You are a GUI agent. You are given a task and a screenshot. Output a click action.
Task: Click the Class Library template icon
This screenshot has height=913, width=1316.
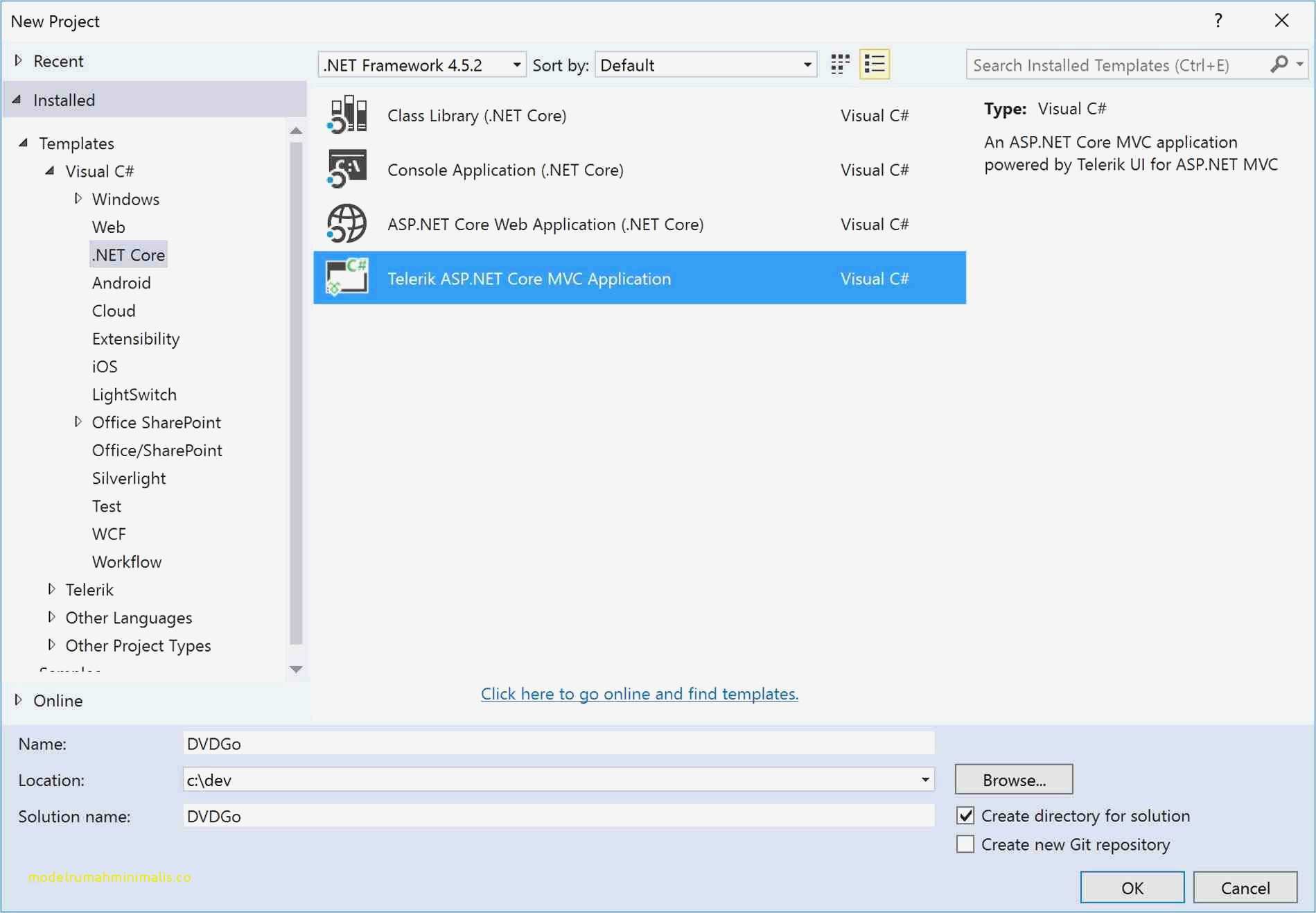[x=347, y=114]
